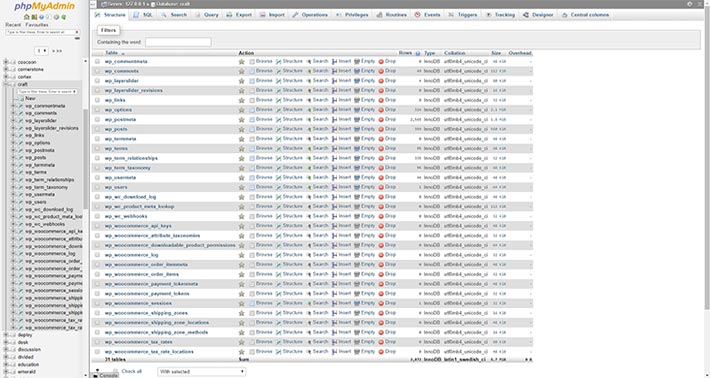
Task: Open the gear settings icon in sidebar
Action: coord(57,17)
